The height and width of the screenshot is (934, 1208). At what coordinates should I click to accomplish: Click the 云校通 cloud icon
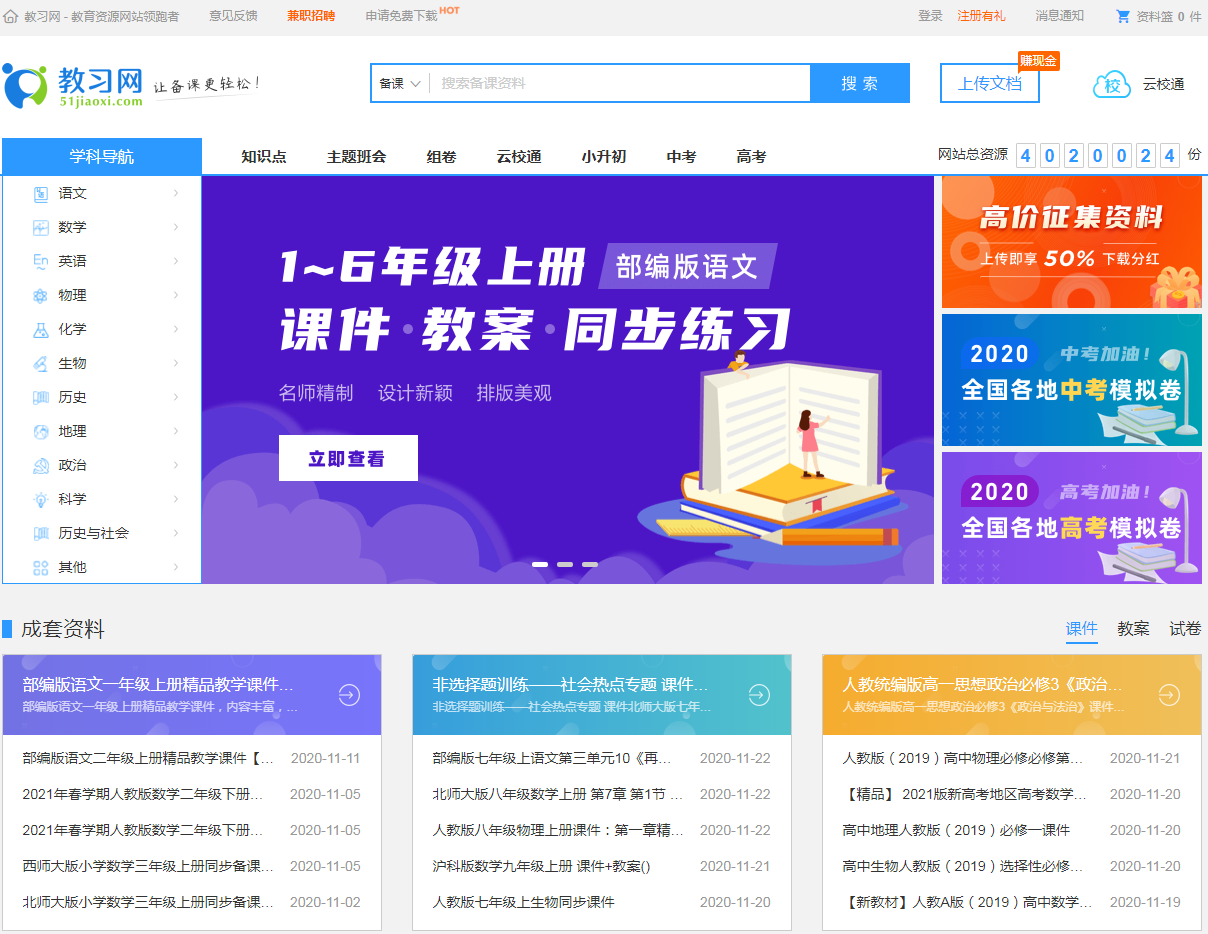pyautogui.click(x=1111, y=85)
